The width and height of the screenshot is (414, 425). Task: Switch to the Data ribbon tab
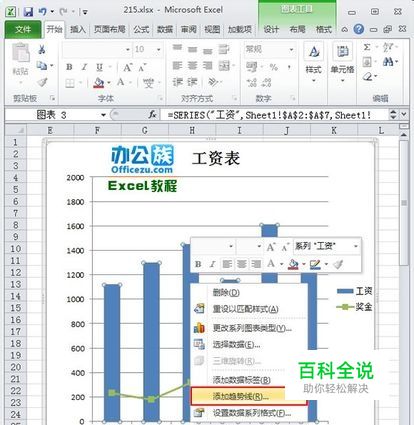click(x=165, y=30)
